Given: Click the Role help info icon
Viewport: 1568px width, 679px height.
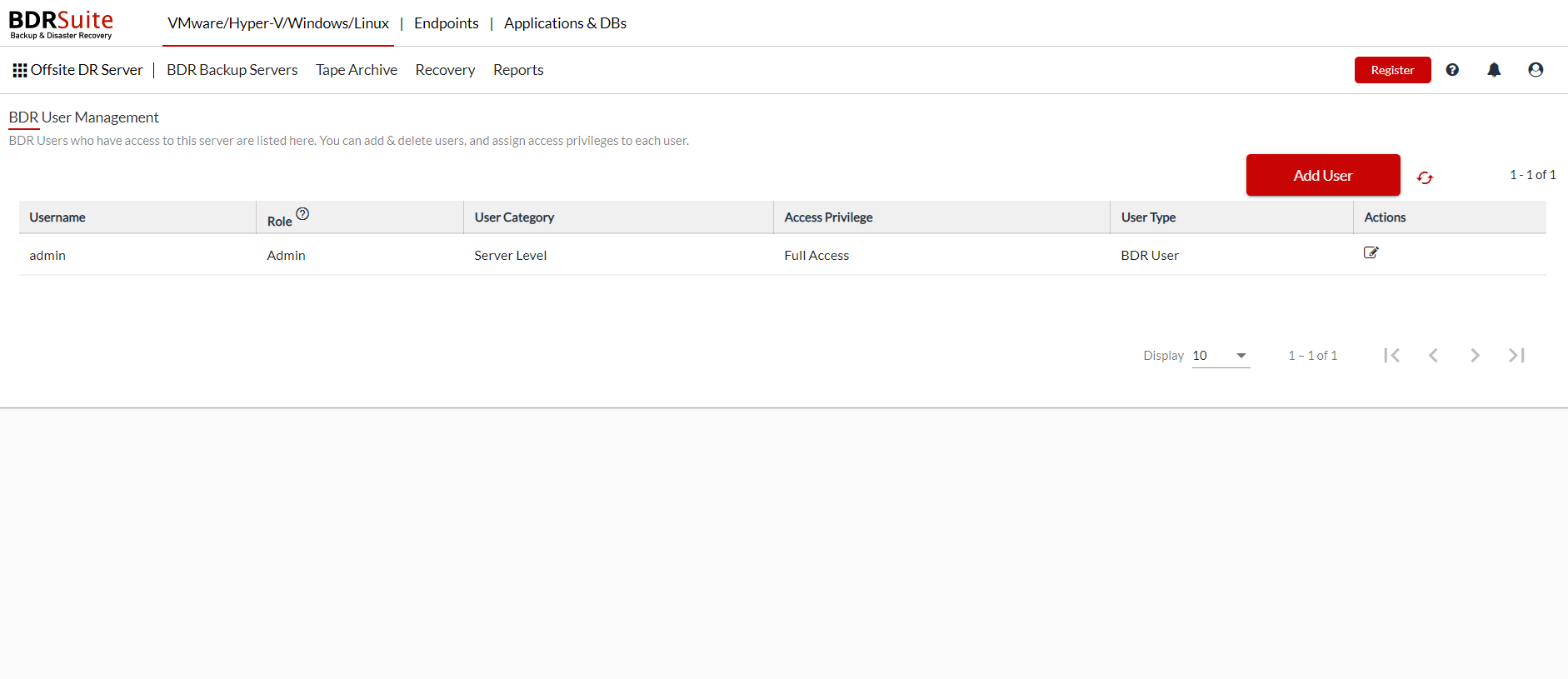Looking at the screenshot, I should tap(302, 214).
